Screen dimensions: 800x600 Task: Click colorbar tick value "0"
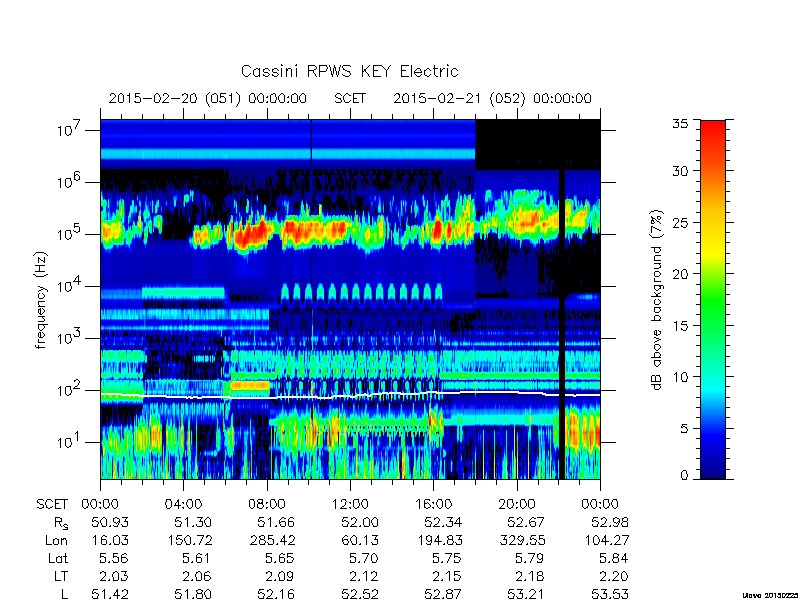[x=684, y=476]
